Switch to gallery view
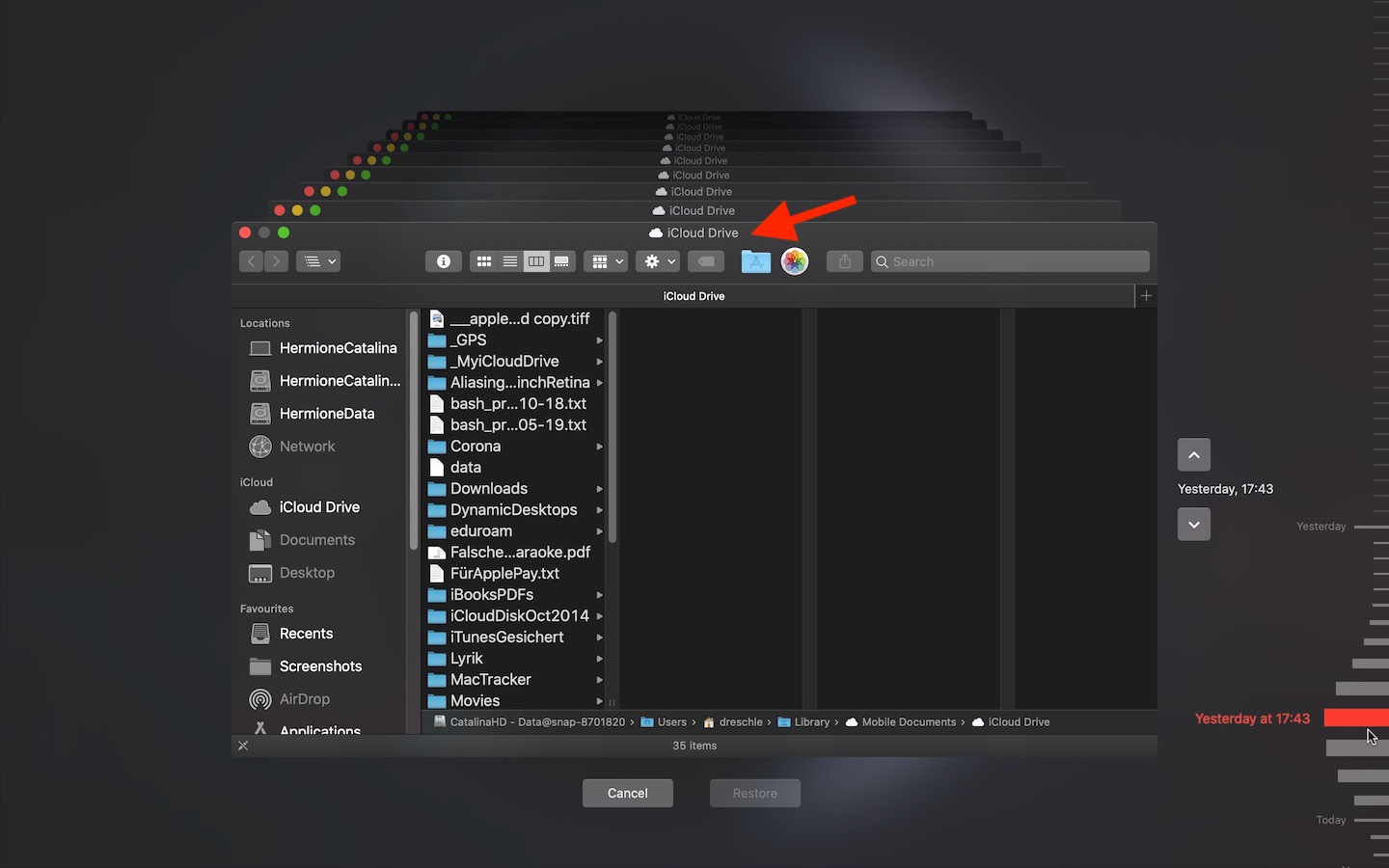 click(562, 261)
